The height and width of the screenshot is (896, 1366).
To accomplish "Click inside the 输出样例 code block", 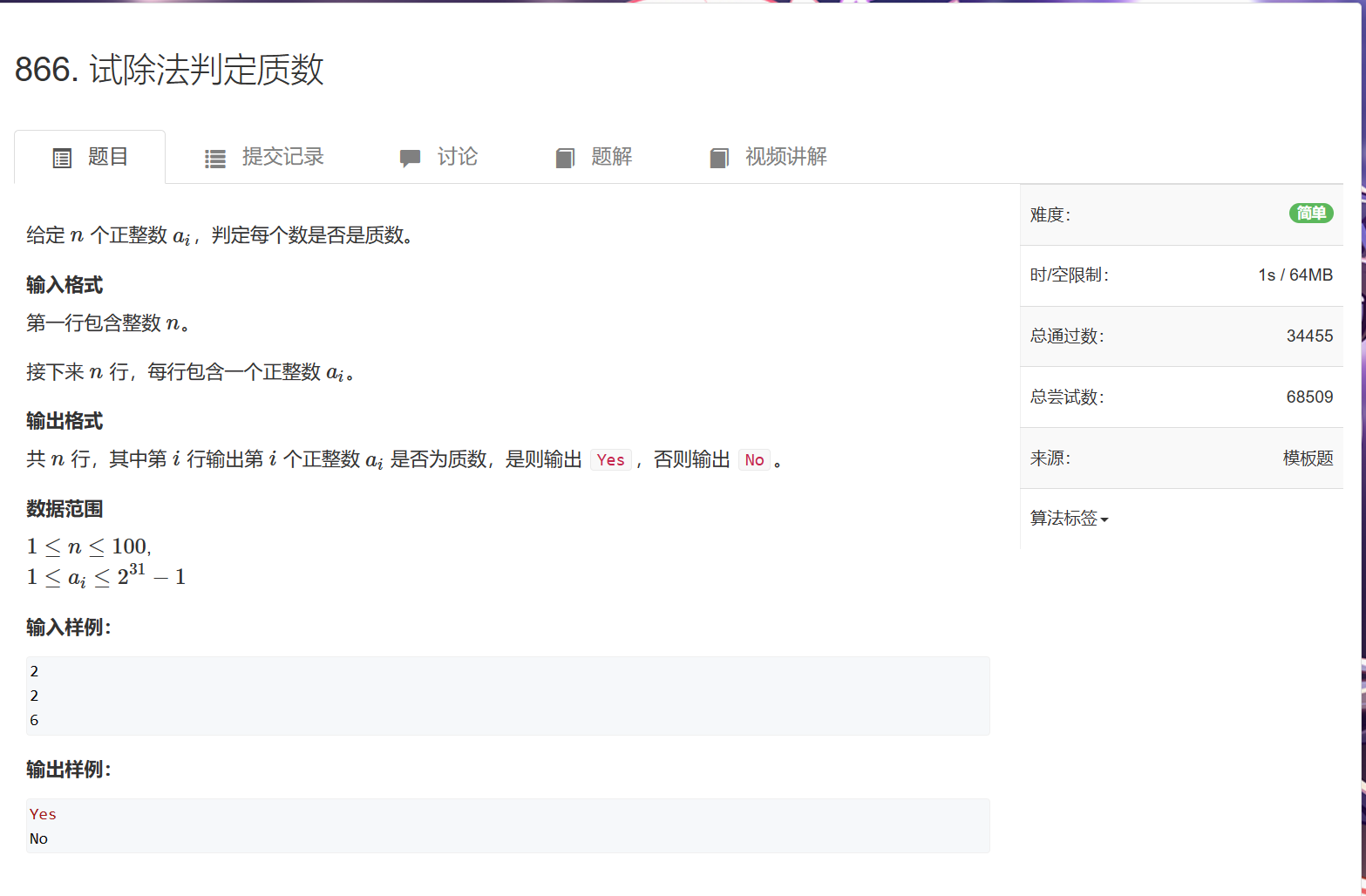I will point(507,825).
